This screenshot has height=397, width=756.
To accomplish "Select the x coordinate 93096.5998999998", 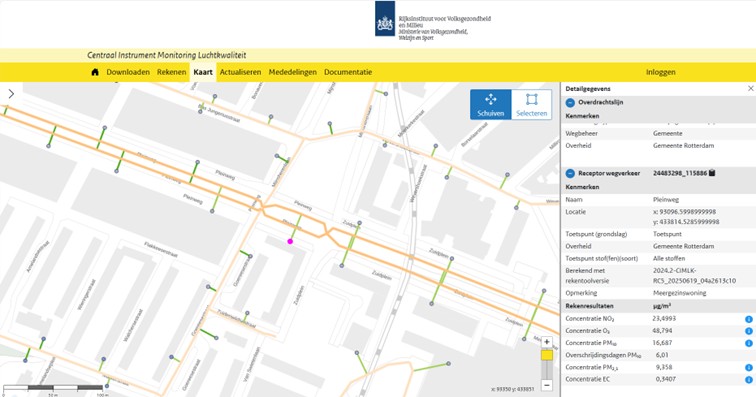I will point(685,212).
